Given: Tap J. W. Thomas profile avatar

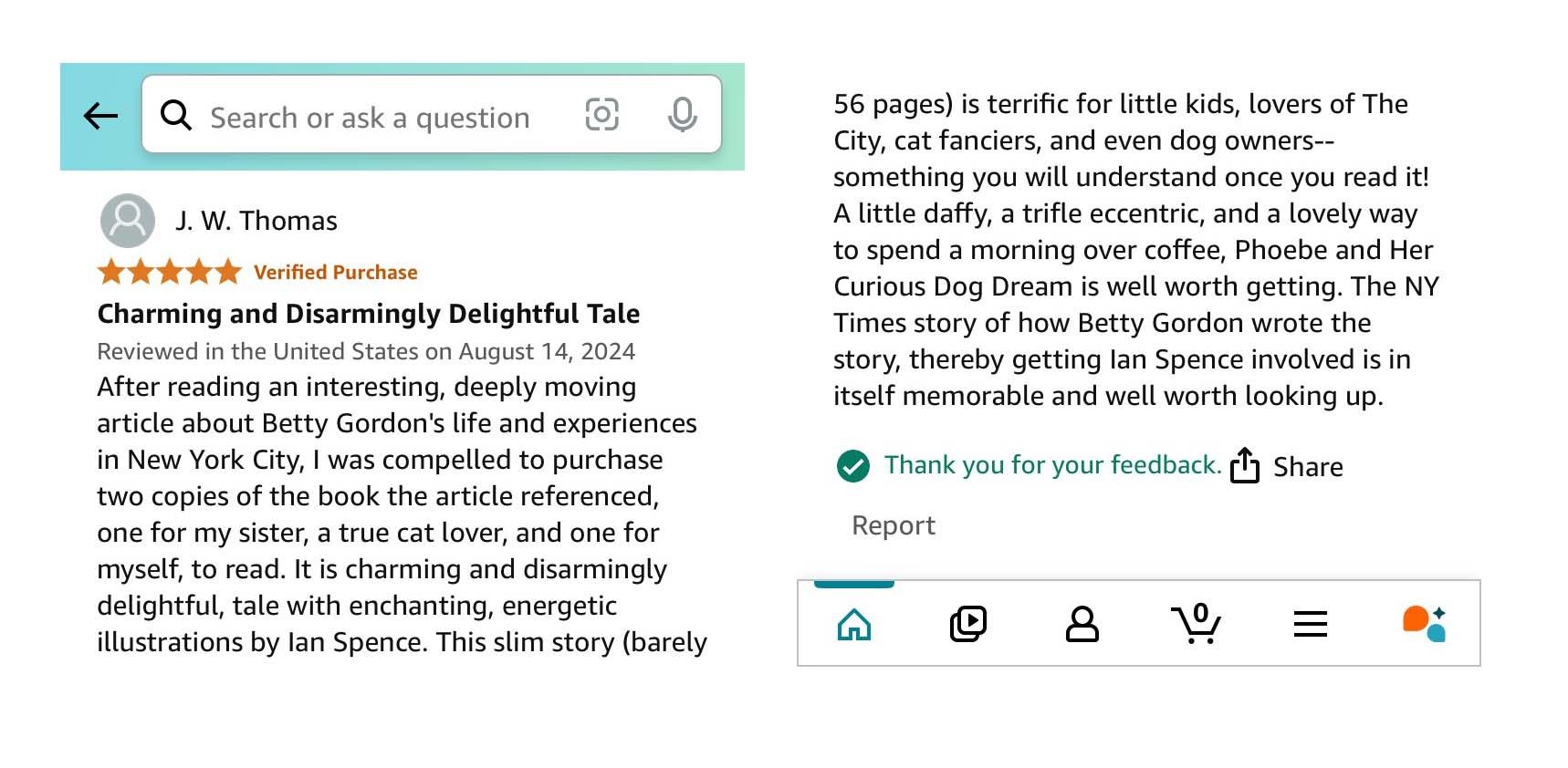Looking at the screenshot, I should pyautogui.click(x=127, y=220).
